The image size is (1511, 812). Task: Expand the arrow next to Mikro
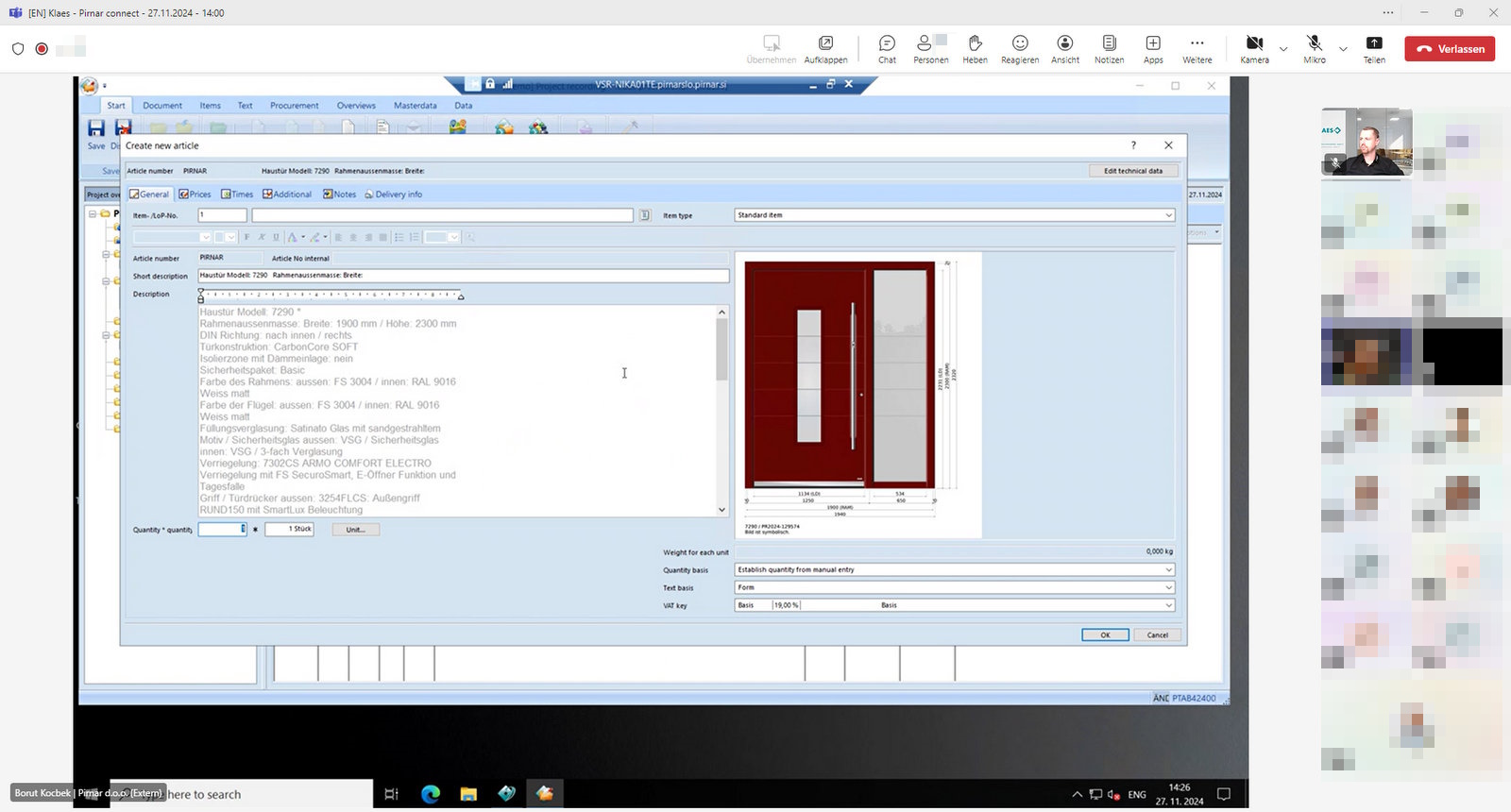(1343, 49)
